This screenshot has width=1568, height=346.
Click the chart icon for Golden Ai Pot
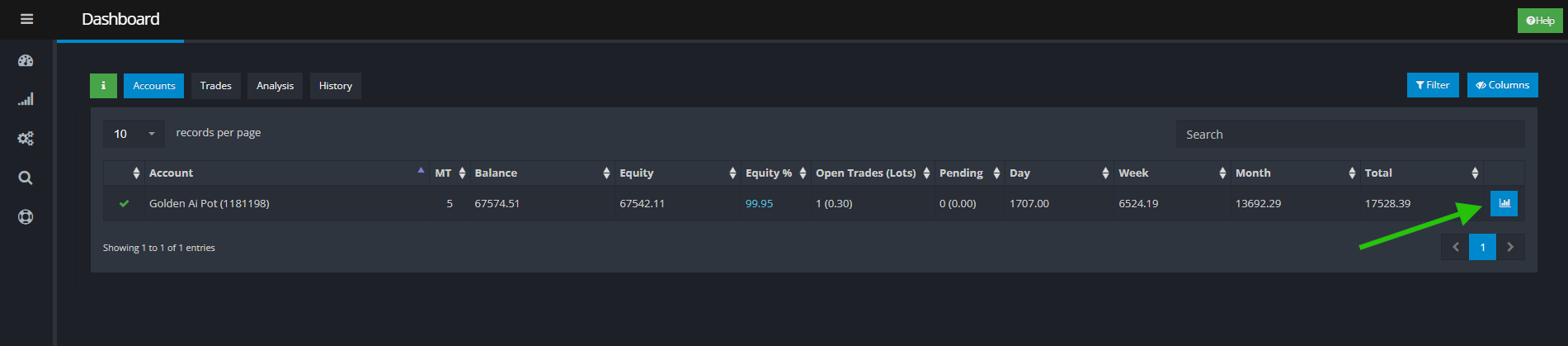pyautogui.click(x=1504, y=203)
